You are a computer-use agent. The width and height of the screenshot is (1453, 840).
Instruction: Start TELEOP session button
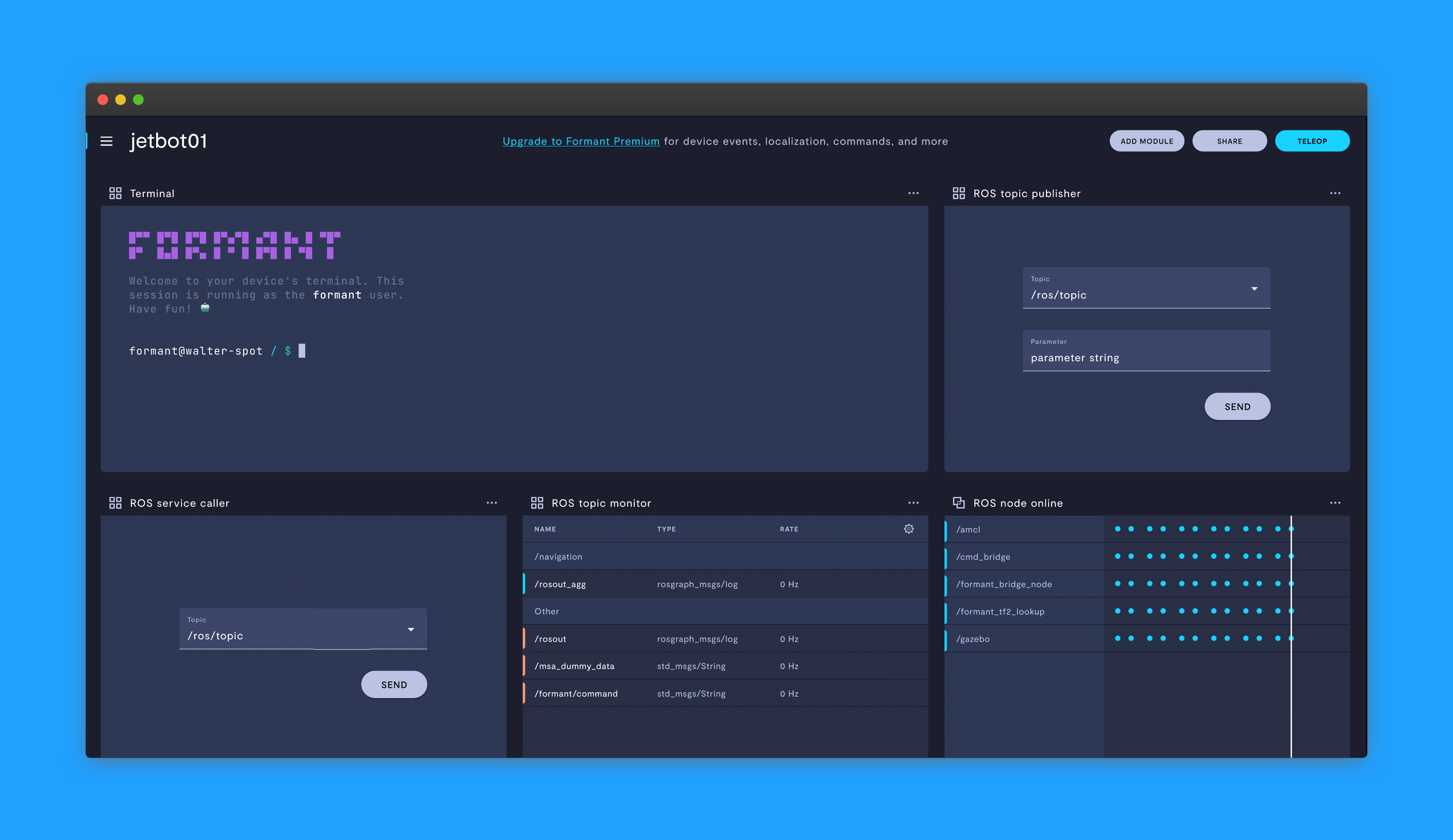pyautogui.click(x=1312, y=141)
